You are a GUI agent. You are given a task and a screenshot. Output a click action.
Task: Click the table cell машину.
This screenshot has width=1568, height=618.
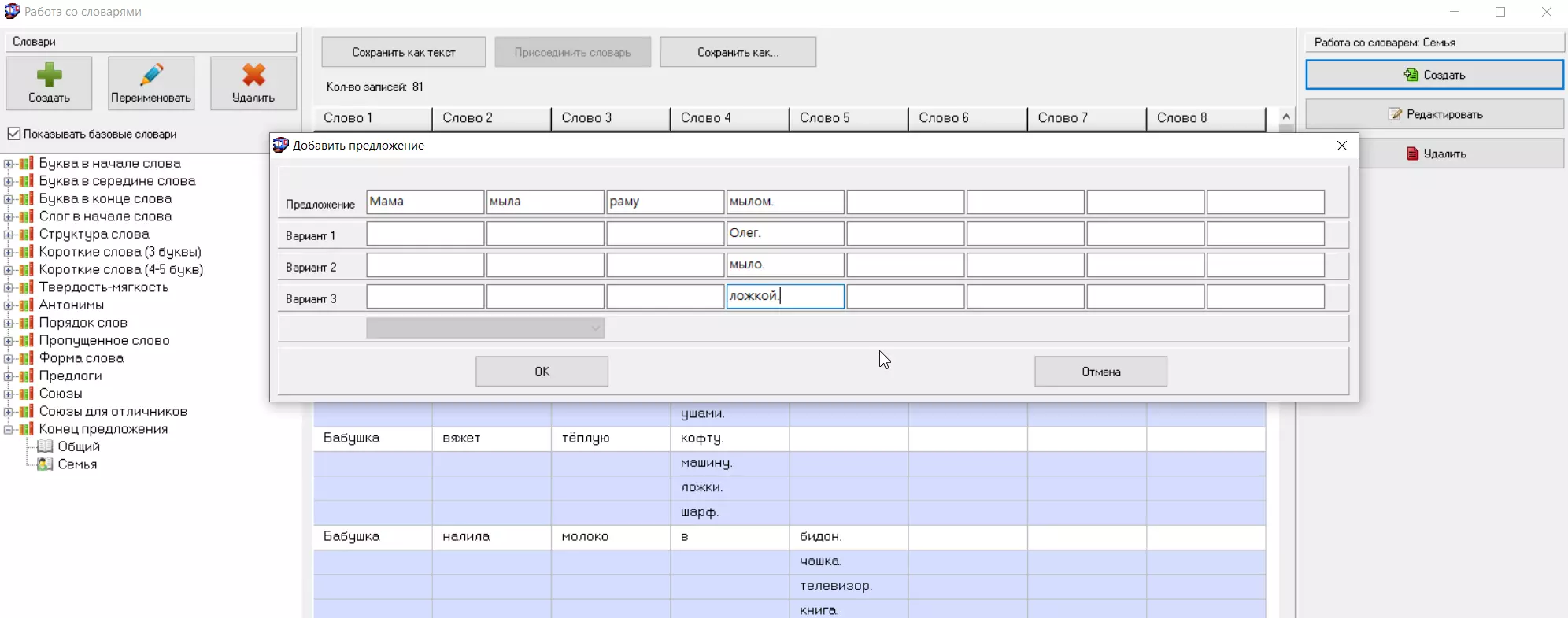pyautogui.click(x=730, y=463)
